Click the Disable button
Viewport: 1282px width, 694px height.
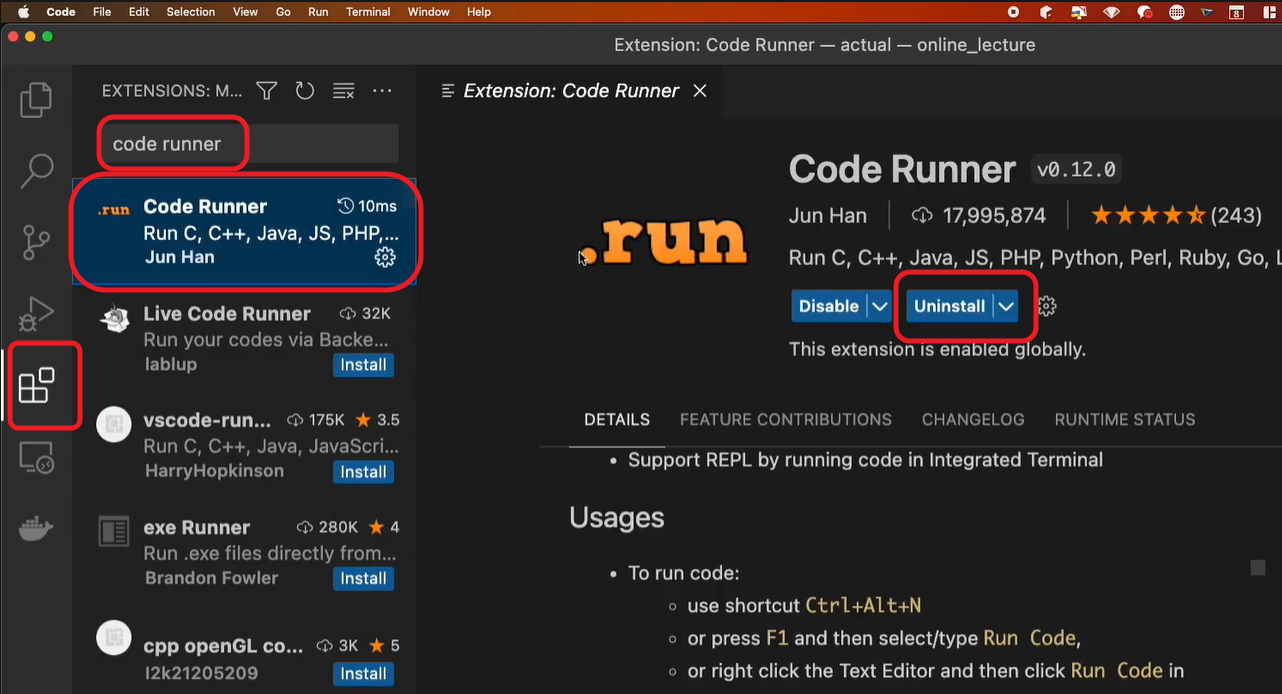[x=829, y=306]
